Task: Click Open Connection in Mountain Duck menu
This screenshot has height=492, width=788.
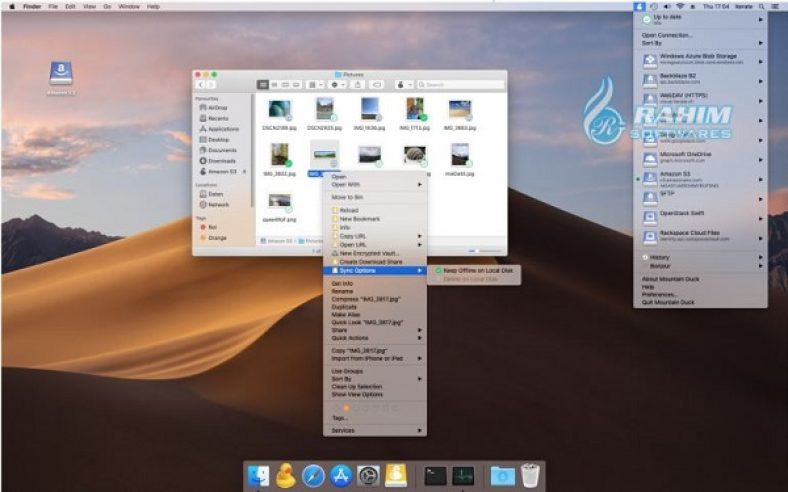Action: pos(668,35)
